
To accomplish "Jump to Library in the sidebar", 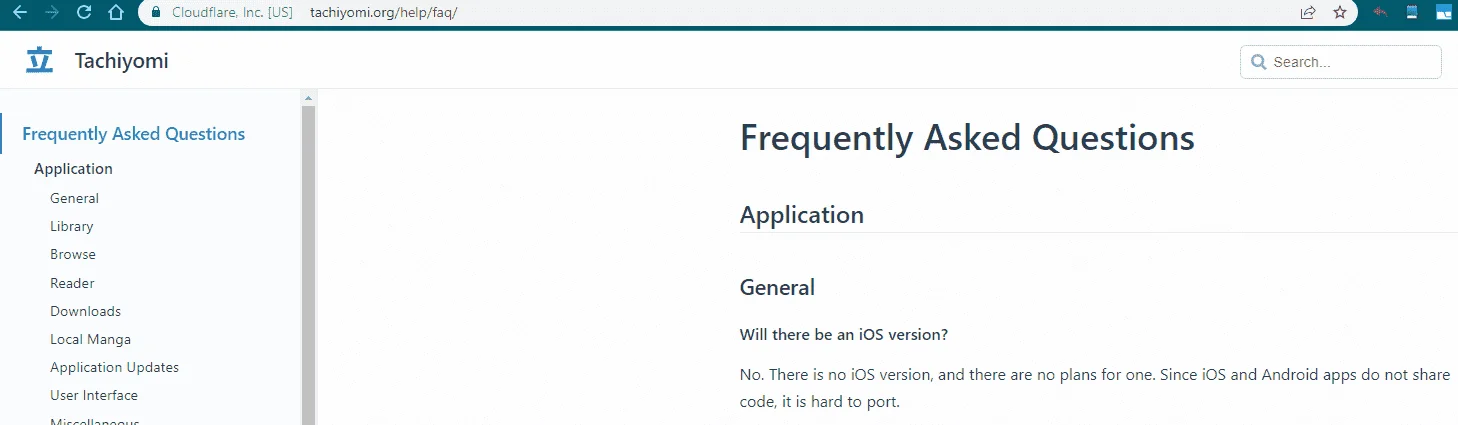I will coord(71,226).
